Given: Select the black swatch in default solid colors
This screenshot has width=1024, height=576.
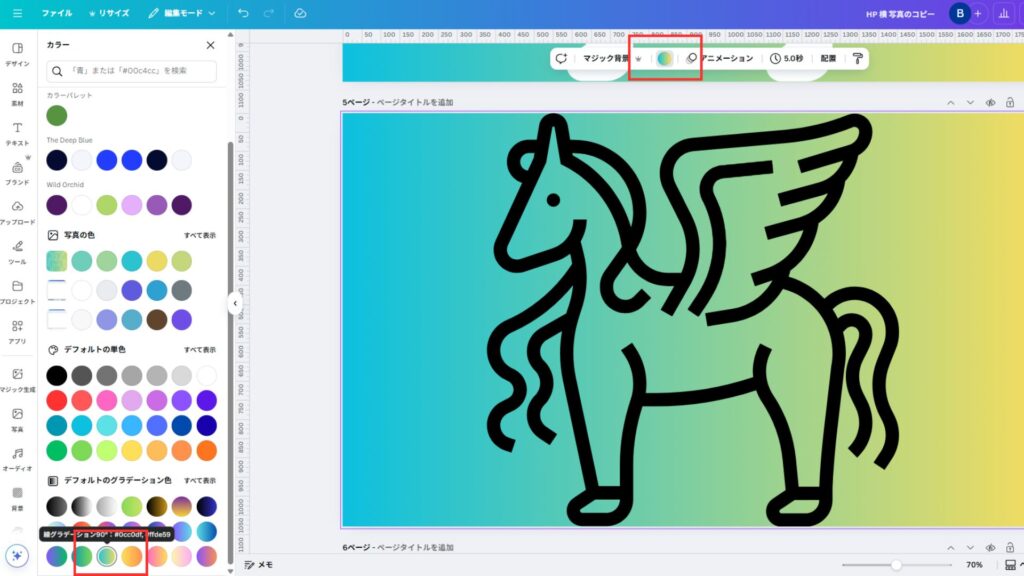Looking at the screenshot, I should [x=57, y=375].
